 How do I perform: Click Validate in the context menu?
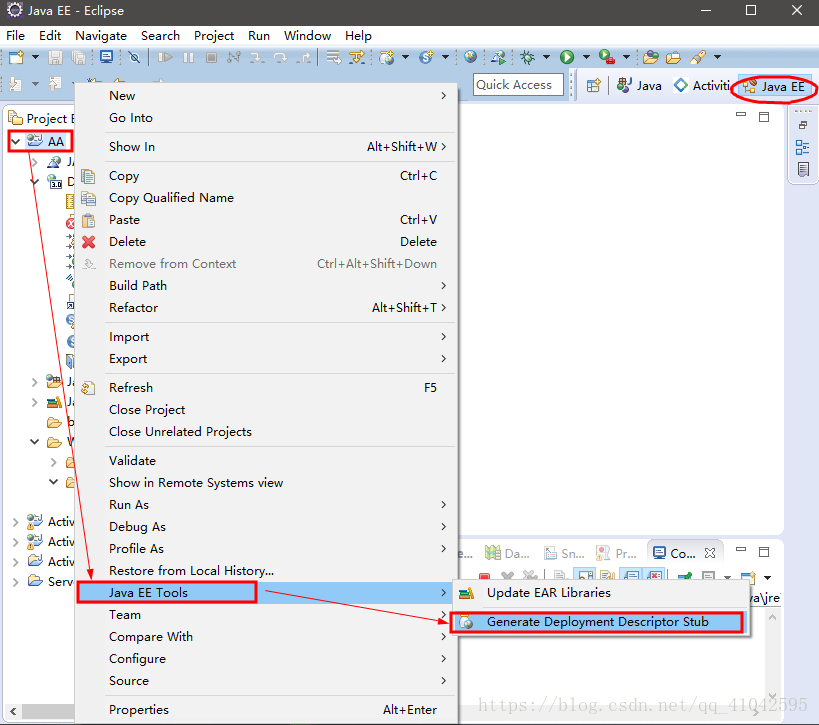(x=266, y=461)
